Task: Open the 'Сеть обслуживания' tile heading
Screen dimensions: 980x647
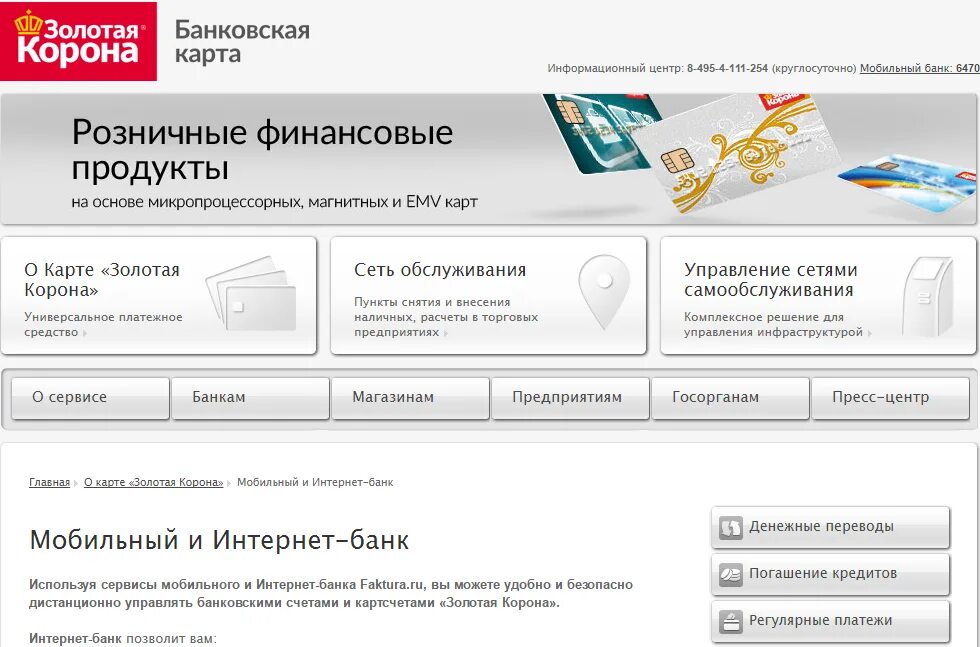Action: tap(440, 270)
